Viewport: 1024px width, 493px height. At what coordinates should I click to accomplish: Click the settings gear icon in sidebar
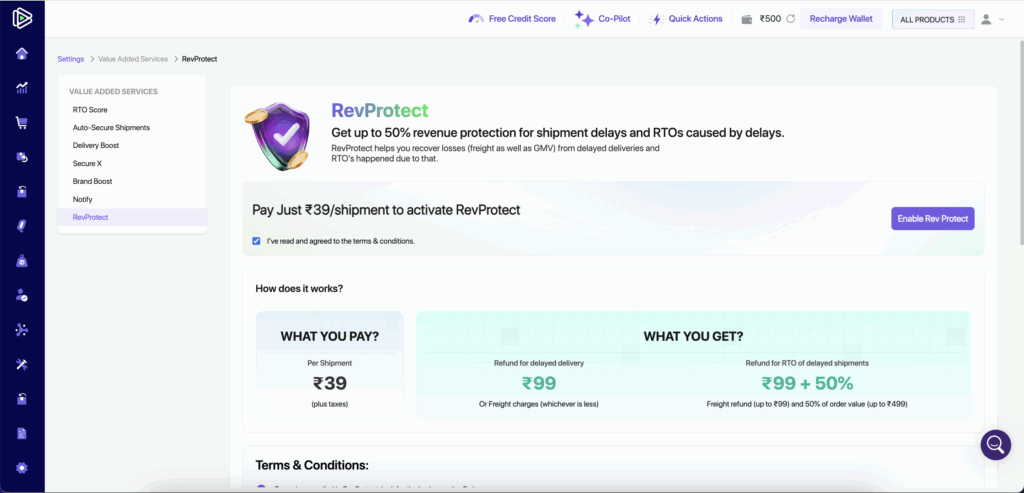(22, 467)
